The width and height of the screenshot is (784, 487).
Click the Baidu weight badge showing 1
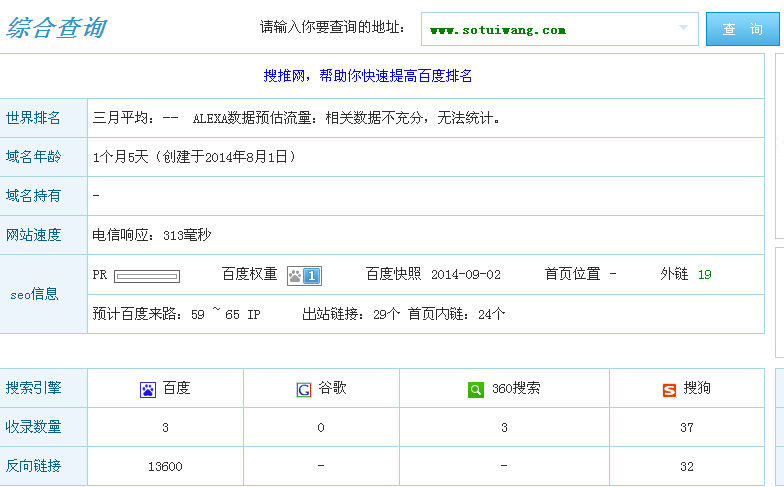304,276
